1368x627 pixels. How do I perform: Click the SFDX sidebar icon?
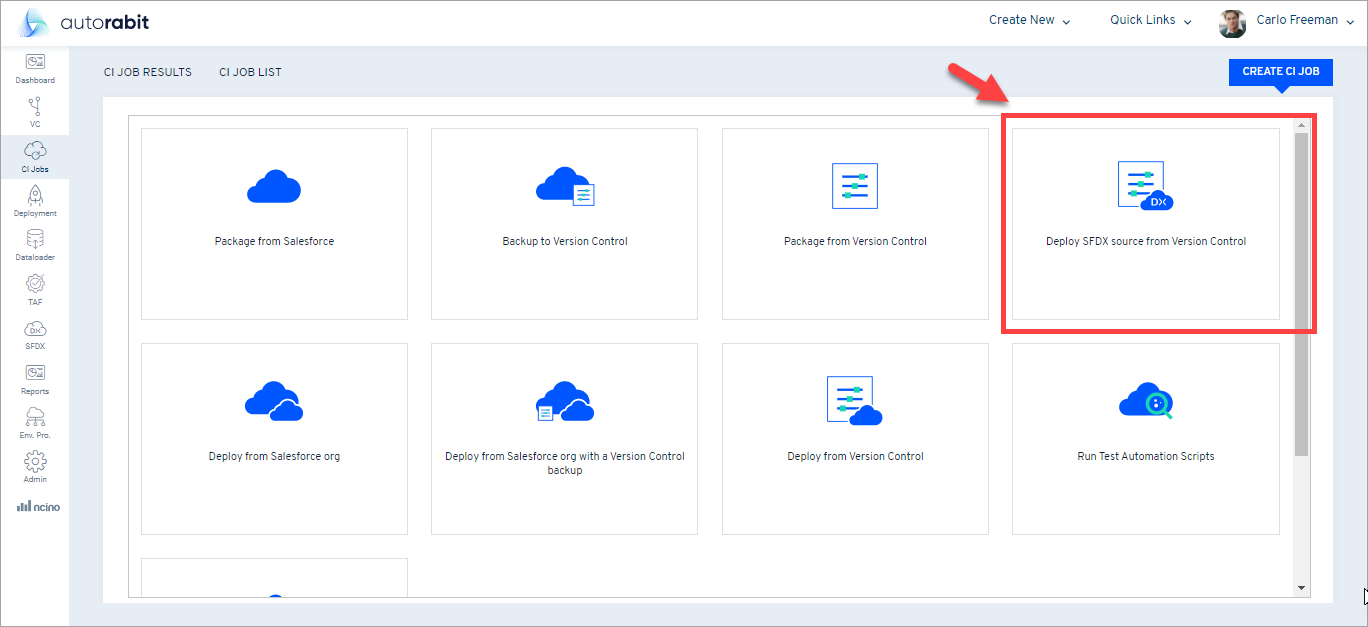(x=35, y=334)
